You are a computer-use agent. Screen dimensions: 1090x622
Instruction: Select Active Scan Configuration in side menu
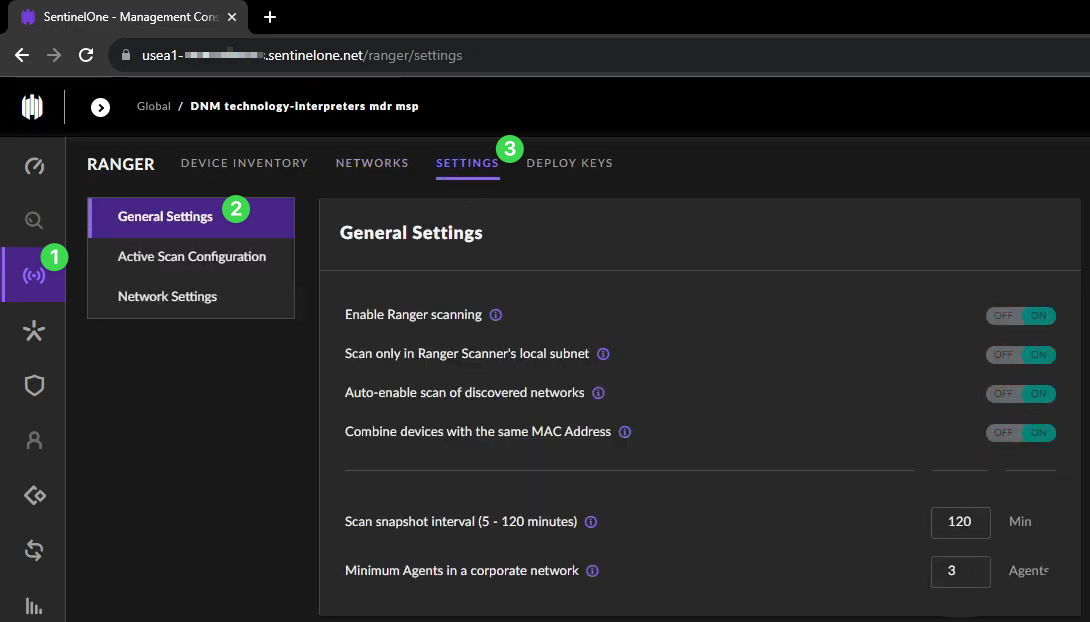[191, 256]
